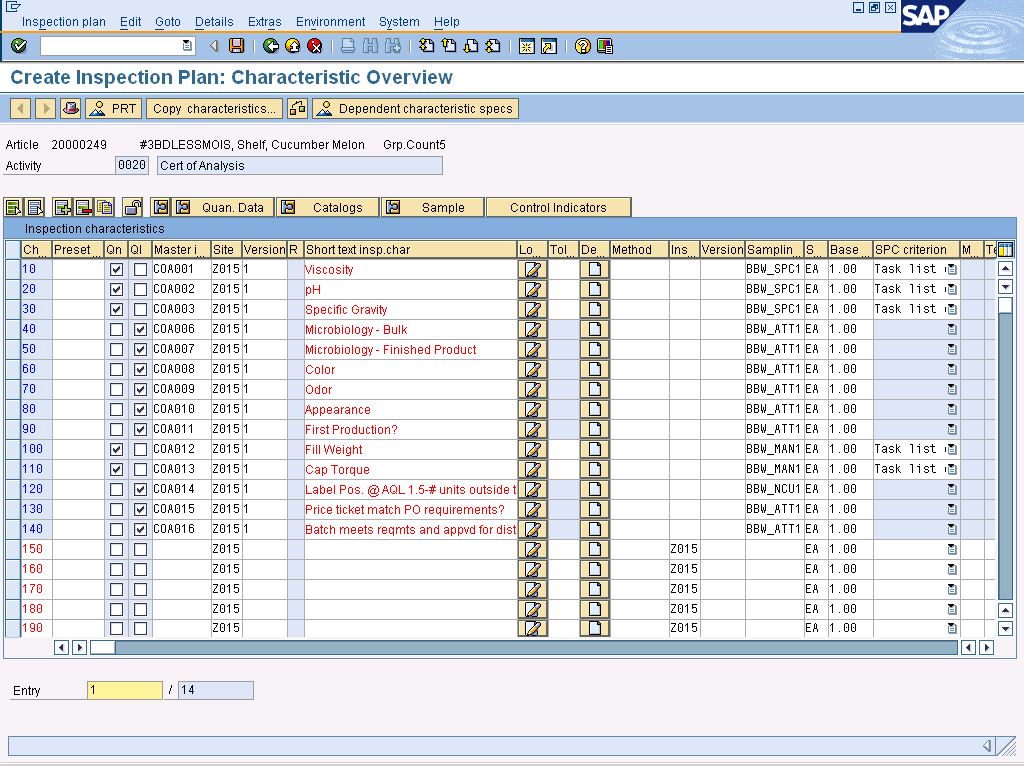Click the red Cancel icon
The image size is (1024, 766).
tap(315, 46)
